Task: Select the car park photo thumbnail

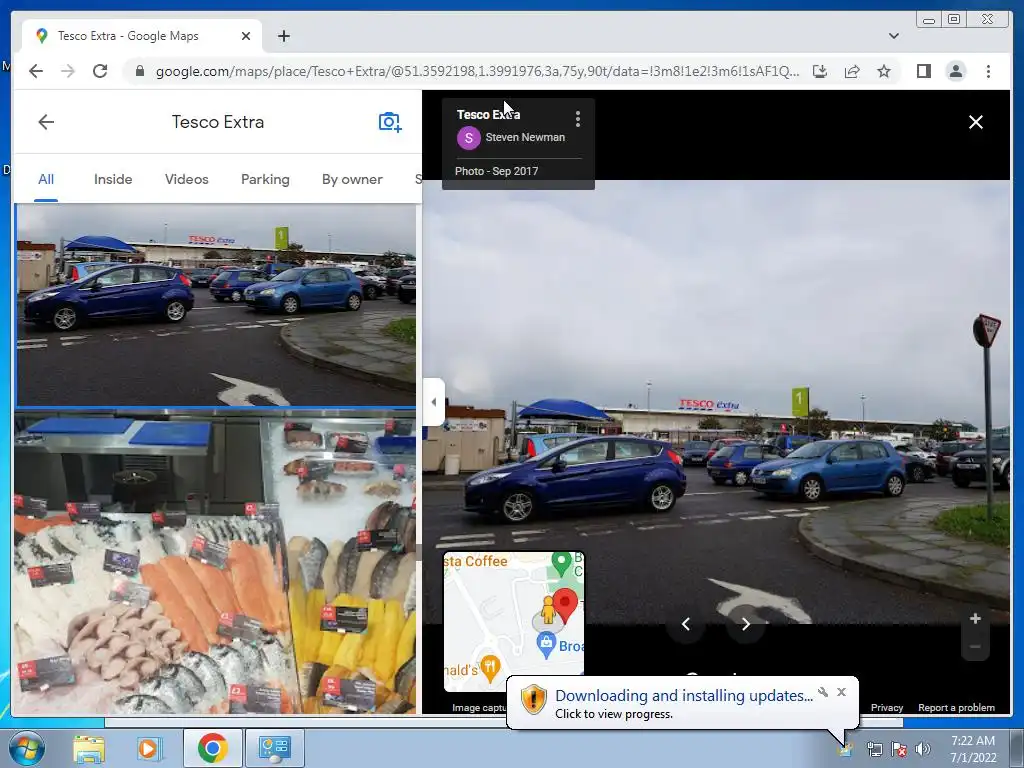Action: 216,306
